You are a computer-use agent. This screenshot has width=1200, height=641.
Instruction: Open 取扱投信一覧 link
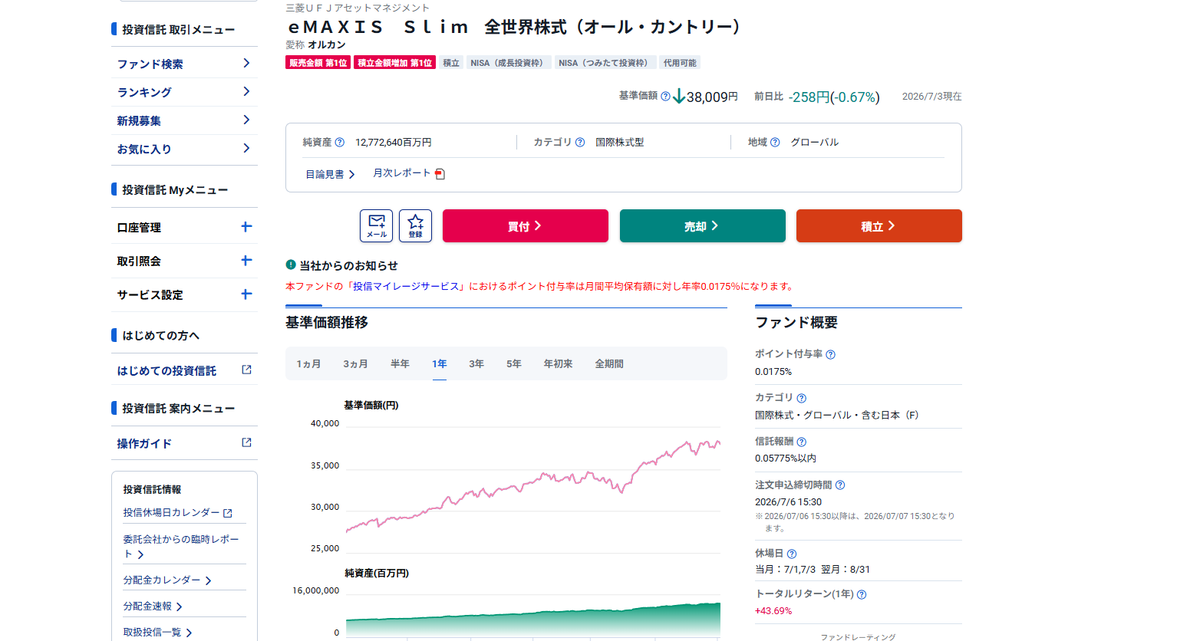click(x=151, y=632)
